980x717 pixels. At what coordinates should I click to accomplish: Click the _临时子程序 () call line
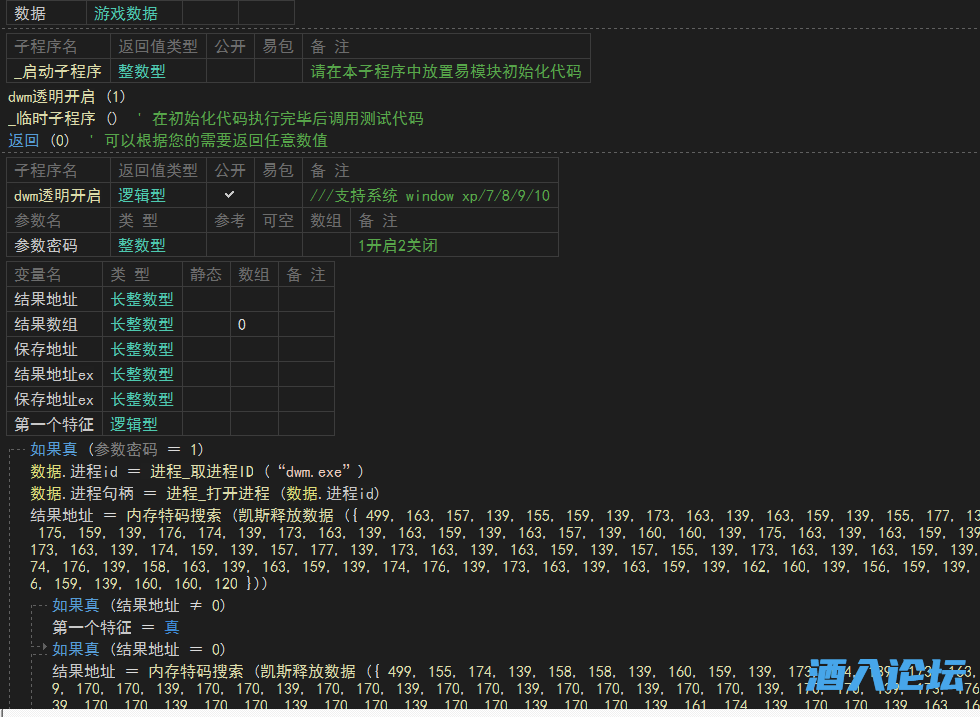tap(62, 119)
